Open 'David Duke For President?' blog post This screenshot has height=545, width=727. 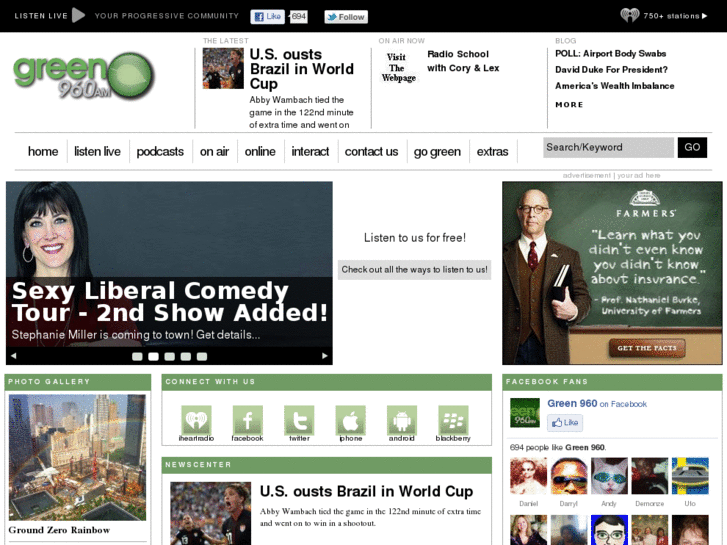(x=611, y=70)
